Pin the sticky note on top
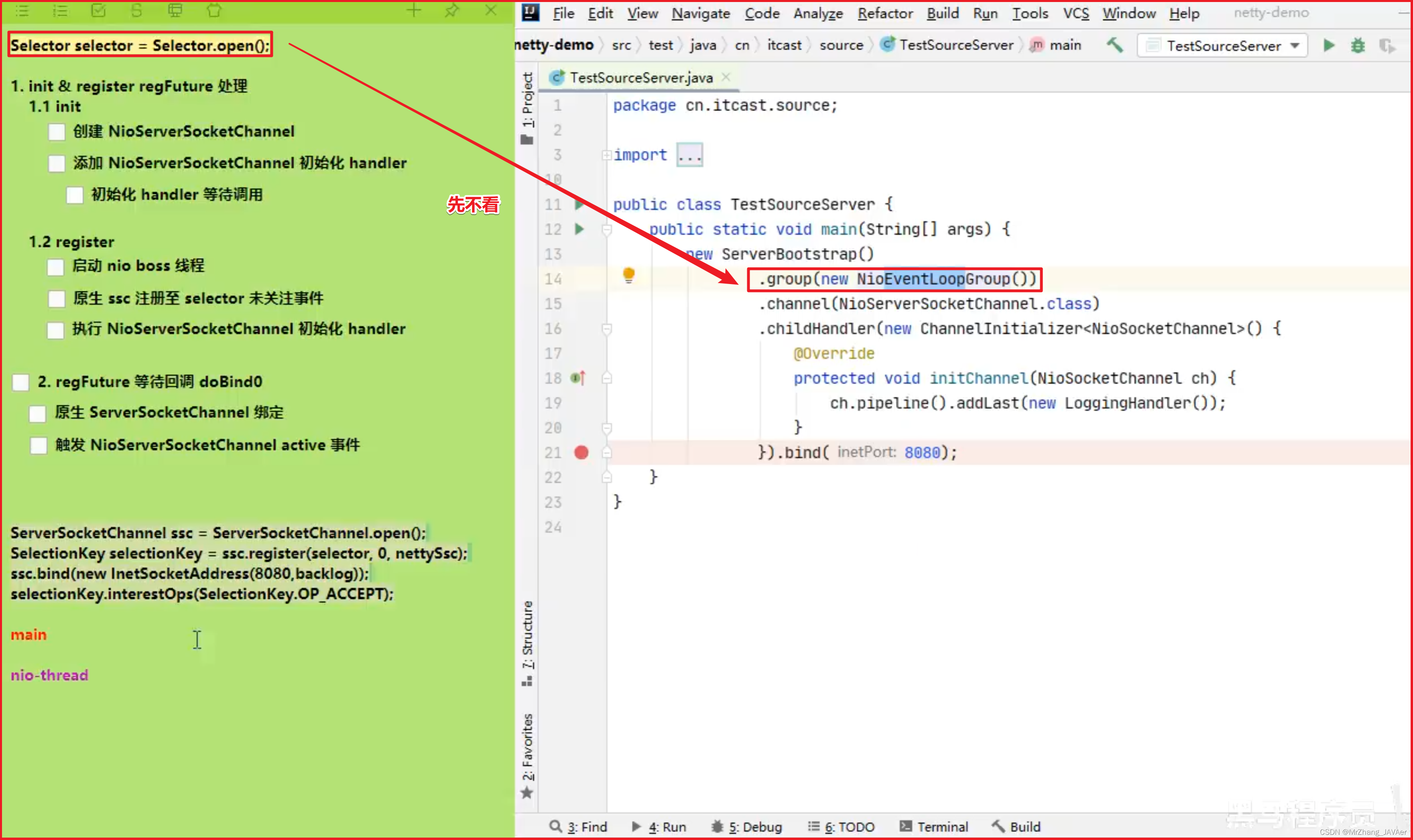This screenshot has height=840, width=1413. [x=452, y=10]
